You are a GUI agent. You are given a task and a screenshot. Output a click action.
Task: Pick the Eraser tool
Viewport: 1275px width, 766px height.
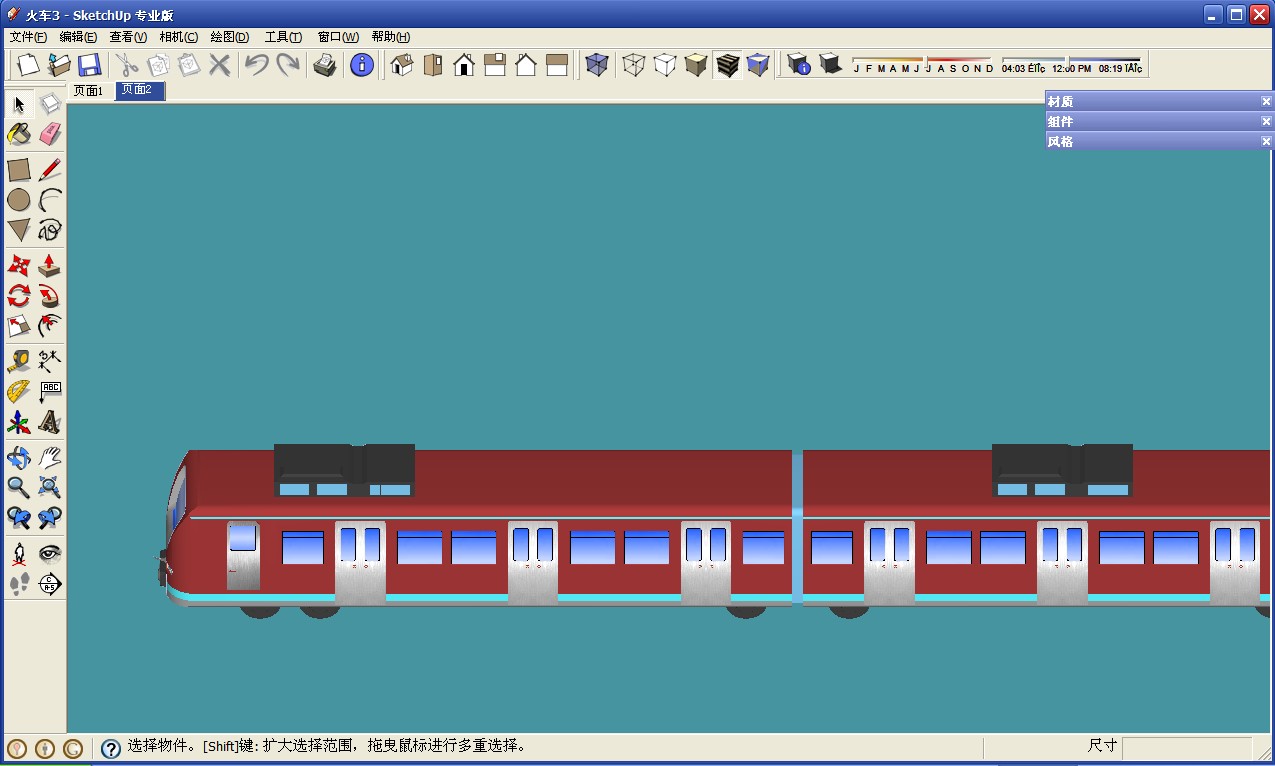tap(50, 134)
